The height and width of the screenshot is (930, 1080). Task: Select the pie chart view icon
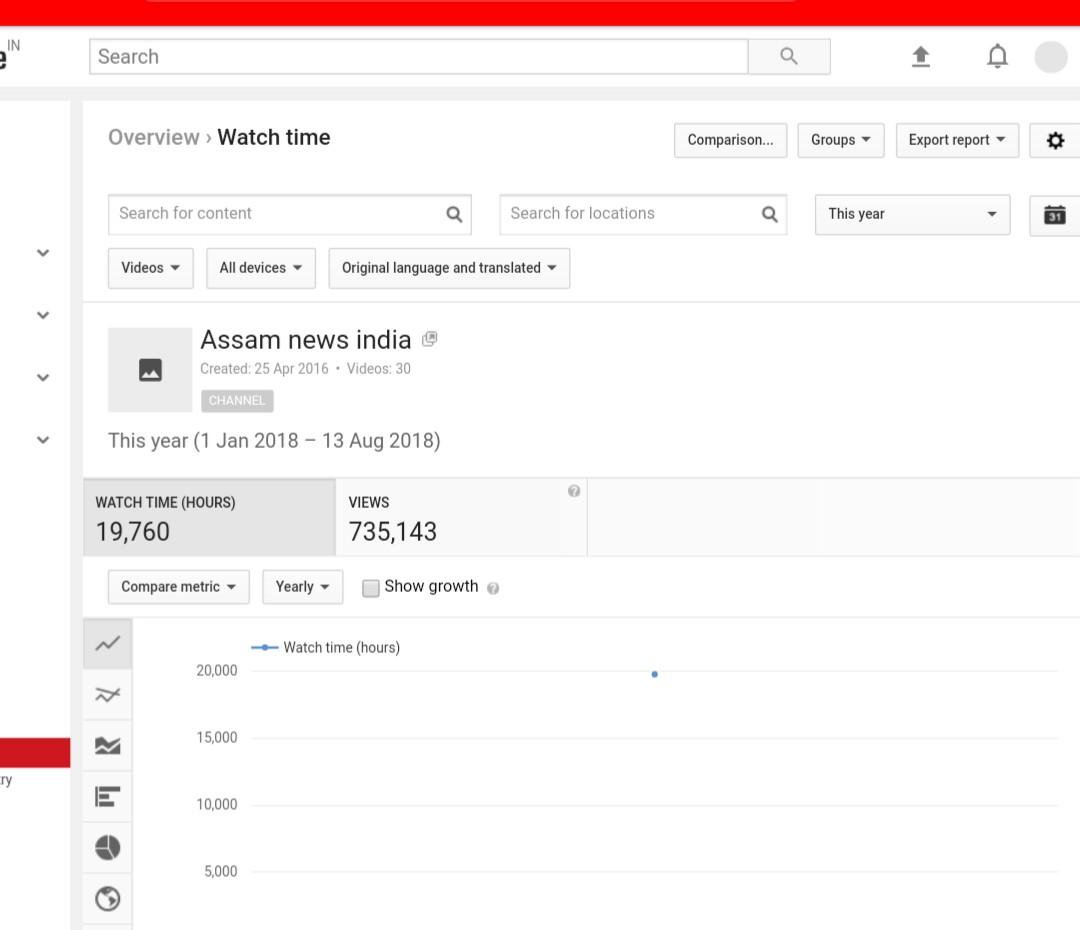pos(107,847)
